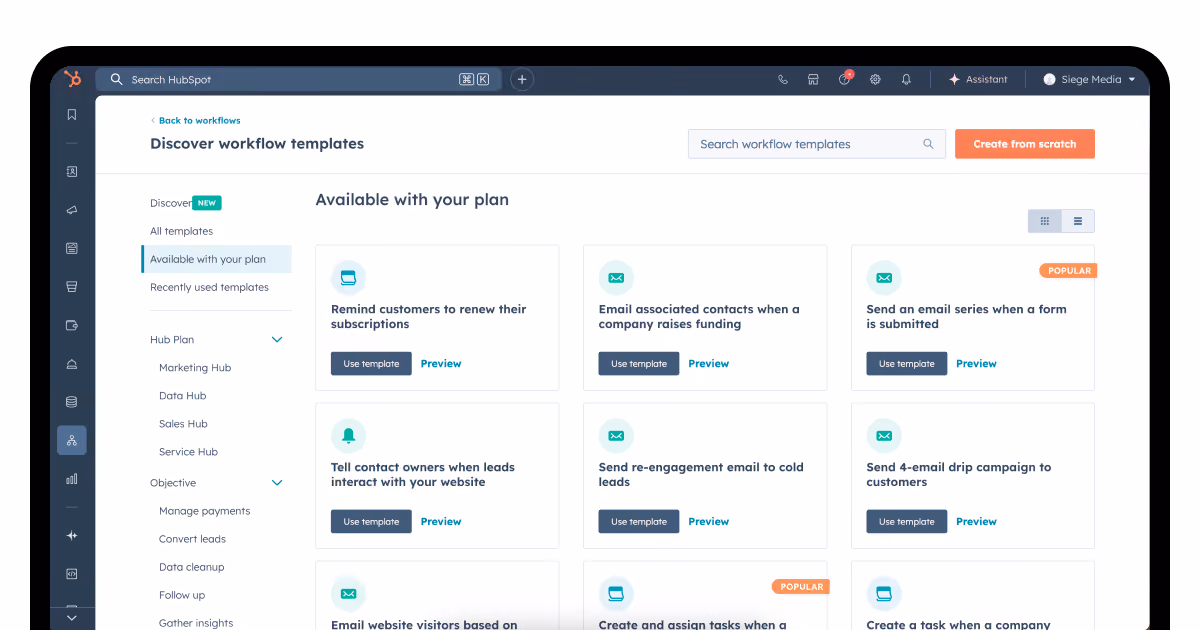Click the bell icon on Tell contact owners card
This screenshot has width=1200, height=630.
coord(349,435)
